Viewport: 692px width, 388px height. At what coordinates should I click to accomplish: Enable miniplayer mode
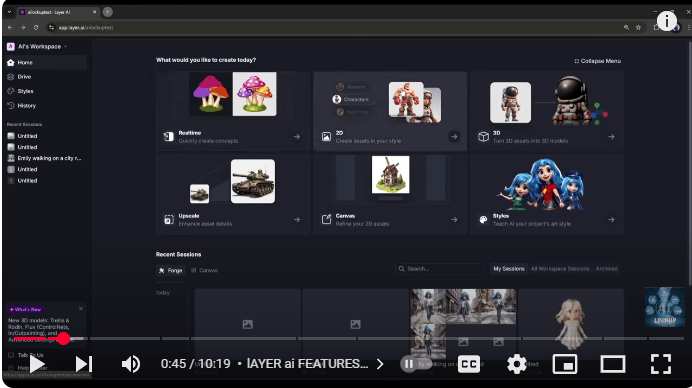click(564, 364)
